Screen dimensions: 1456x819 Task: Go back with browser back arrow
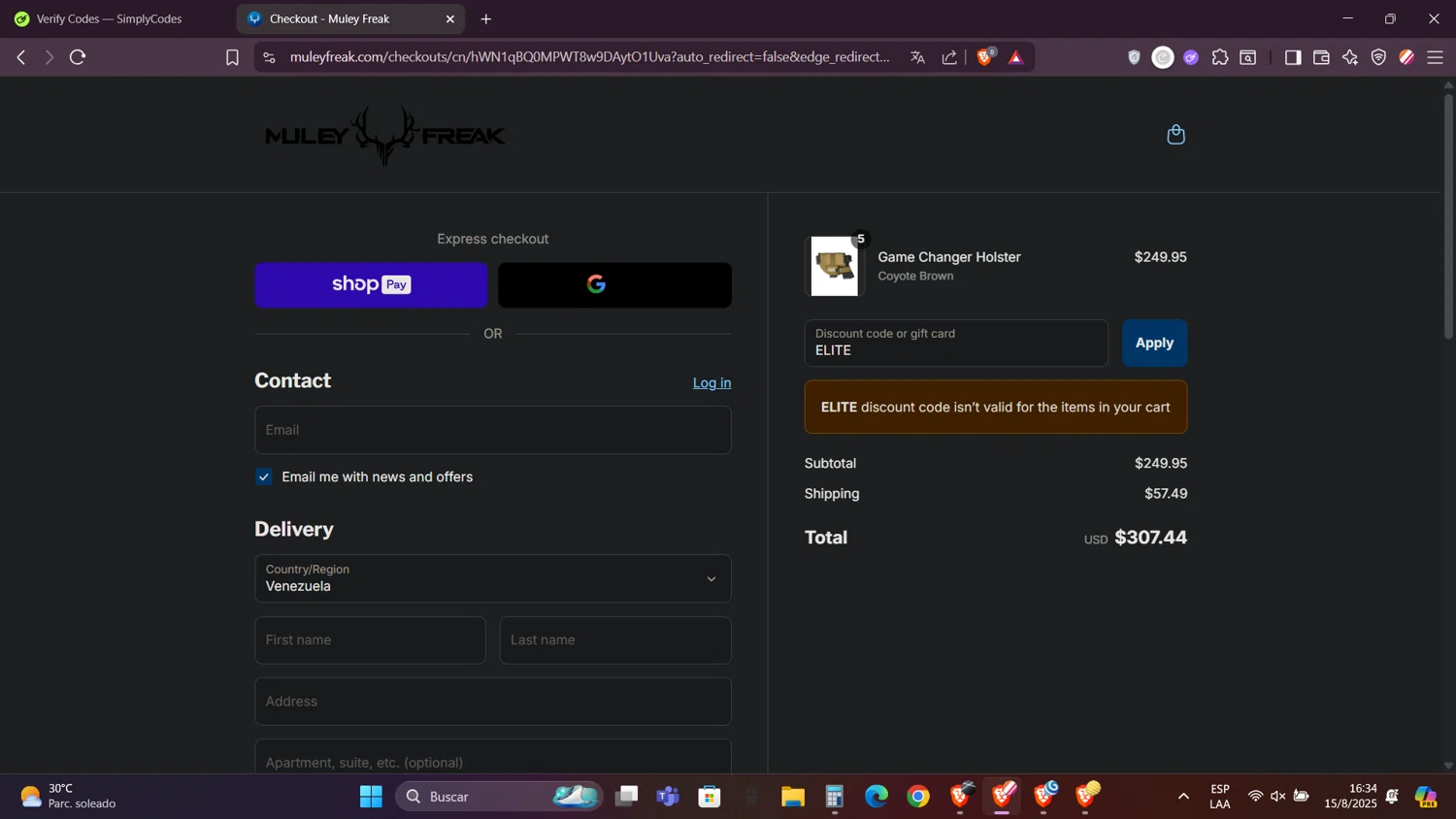coord(20,57)
